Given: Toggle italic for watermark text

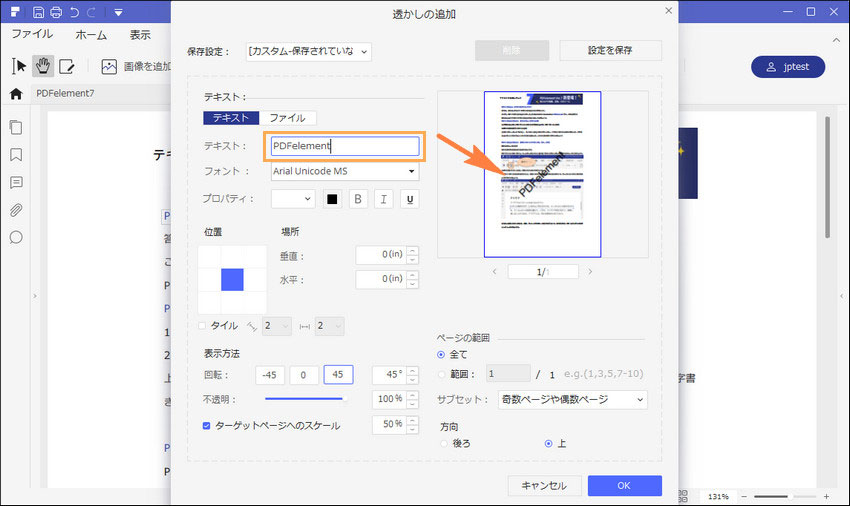Looking at the screenshot, I should point(383,200).
